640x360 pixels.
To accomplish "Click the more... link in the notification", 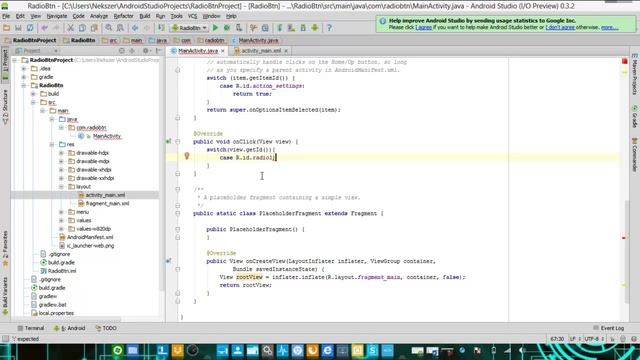I will [609, 27].
